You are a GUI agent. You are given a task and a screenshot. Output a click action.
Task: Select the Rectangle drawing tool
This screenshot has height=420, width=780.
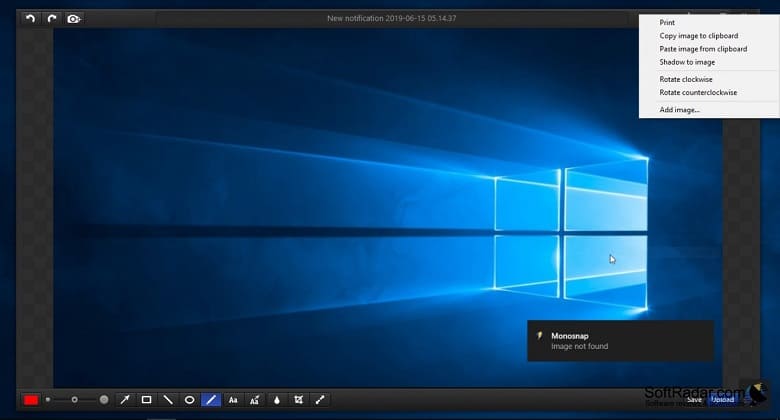(146, 400)
